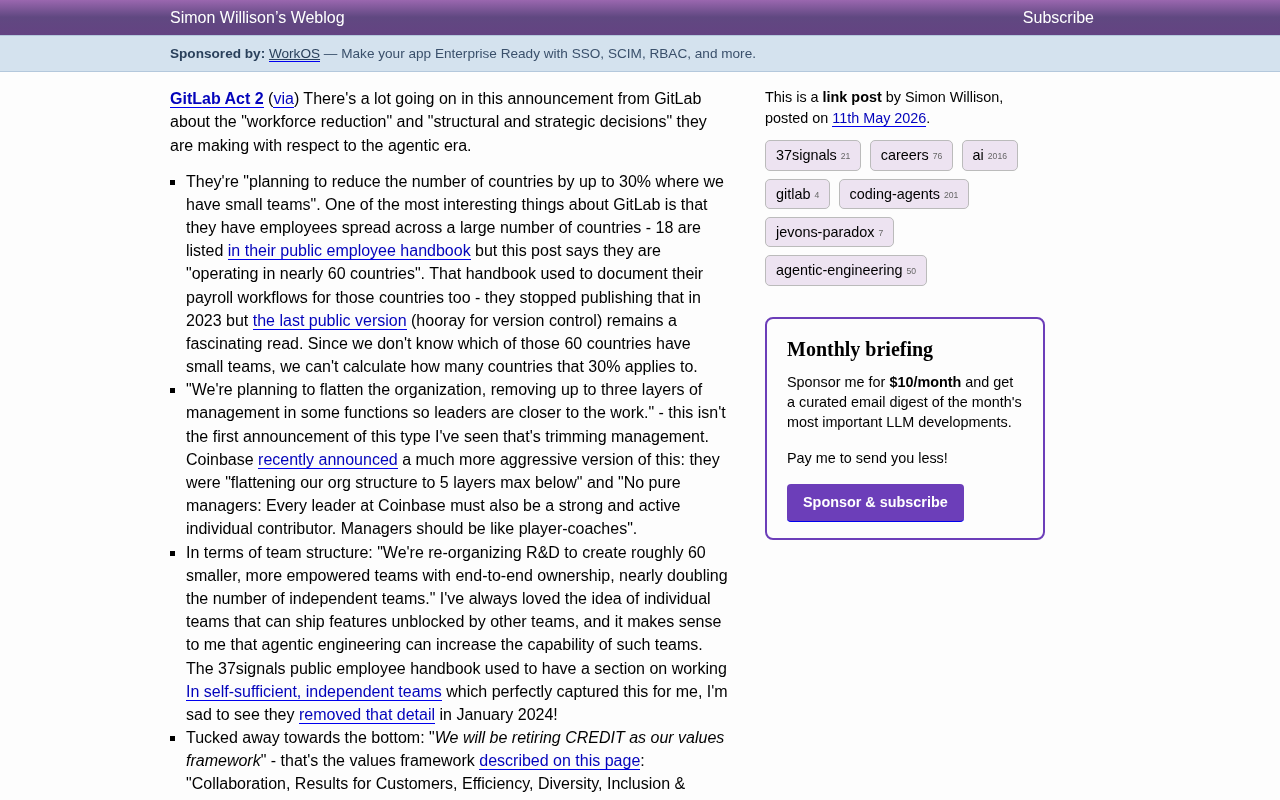Click the Subscribe link in header
The width and height of the screenshot is (1280, 800).
point(1058,18)
